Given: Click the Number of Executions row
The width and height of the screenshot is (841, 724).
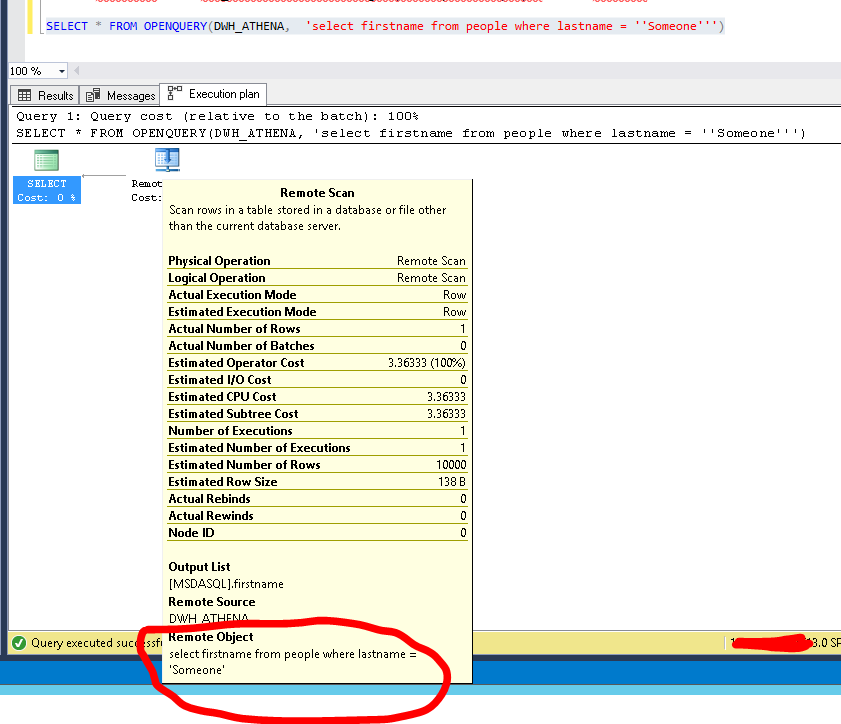Looking at the screenshot, I should [x=317, y=431].
